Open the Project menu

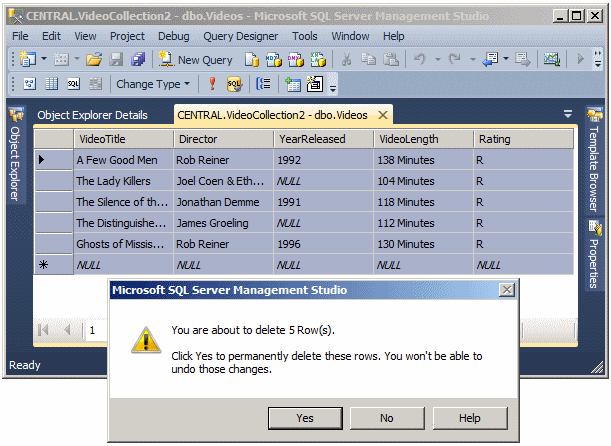(x=127, y=36)
